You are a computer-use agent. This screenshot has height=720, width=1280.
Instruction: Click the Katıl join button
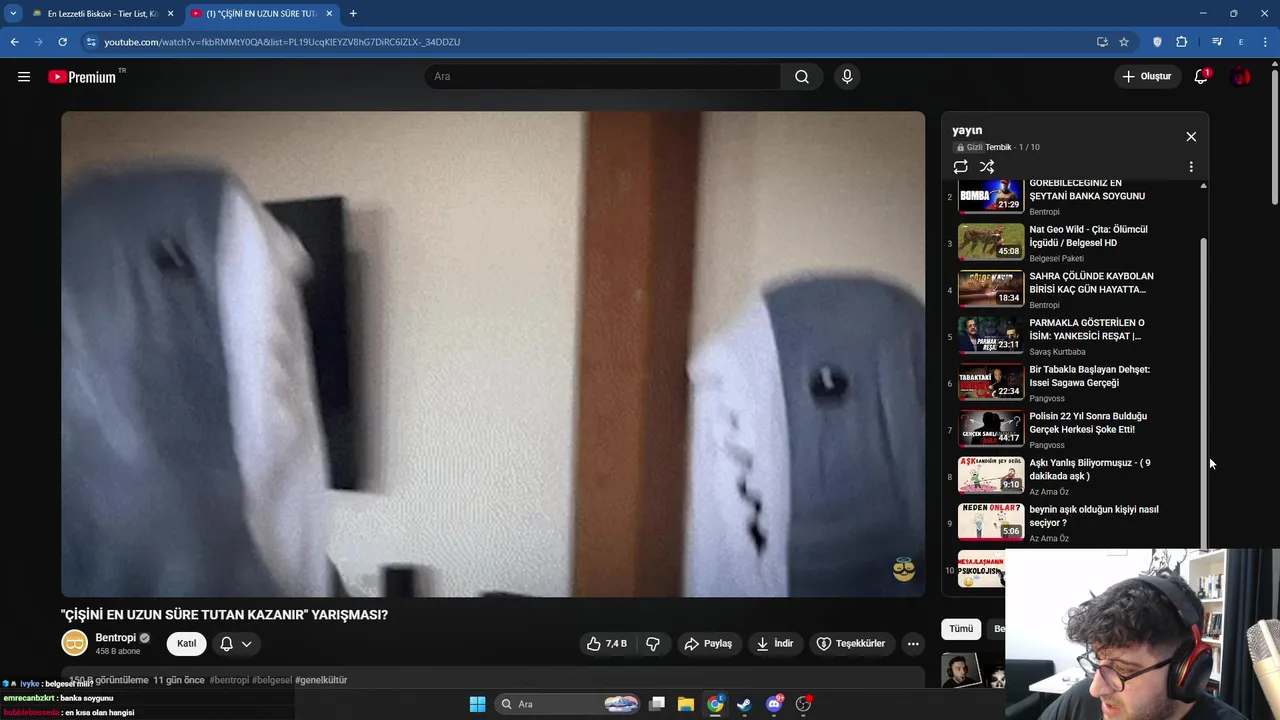186,644
